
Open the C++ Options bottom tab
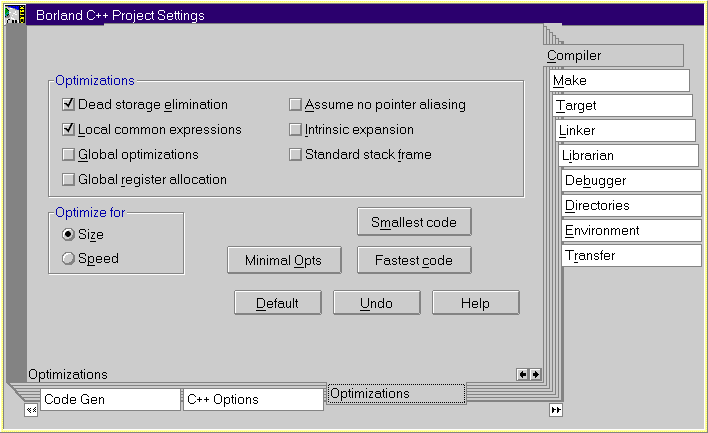pyautogui.click(x=253, y=400)
